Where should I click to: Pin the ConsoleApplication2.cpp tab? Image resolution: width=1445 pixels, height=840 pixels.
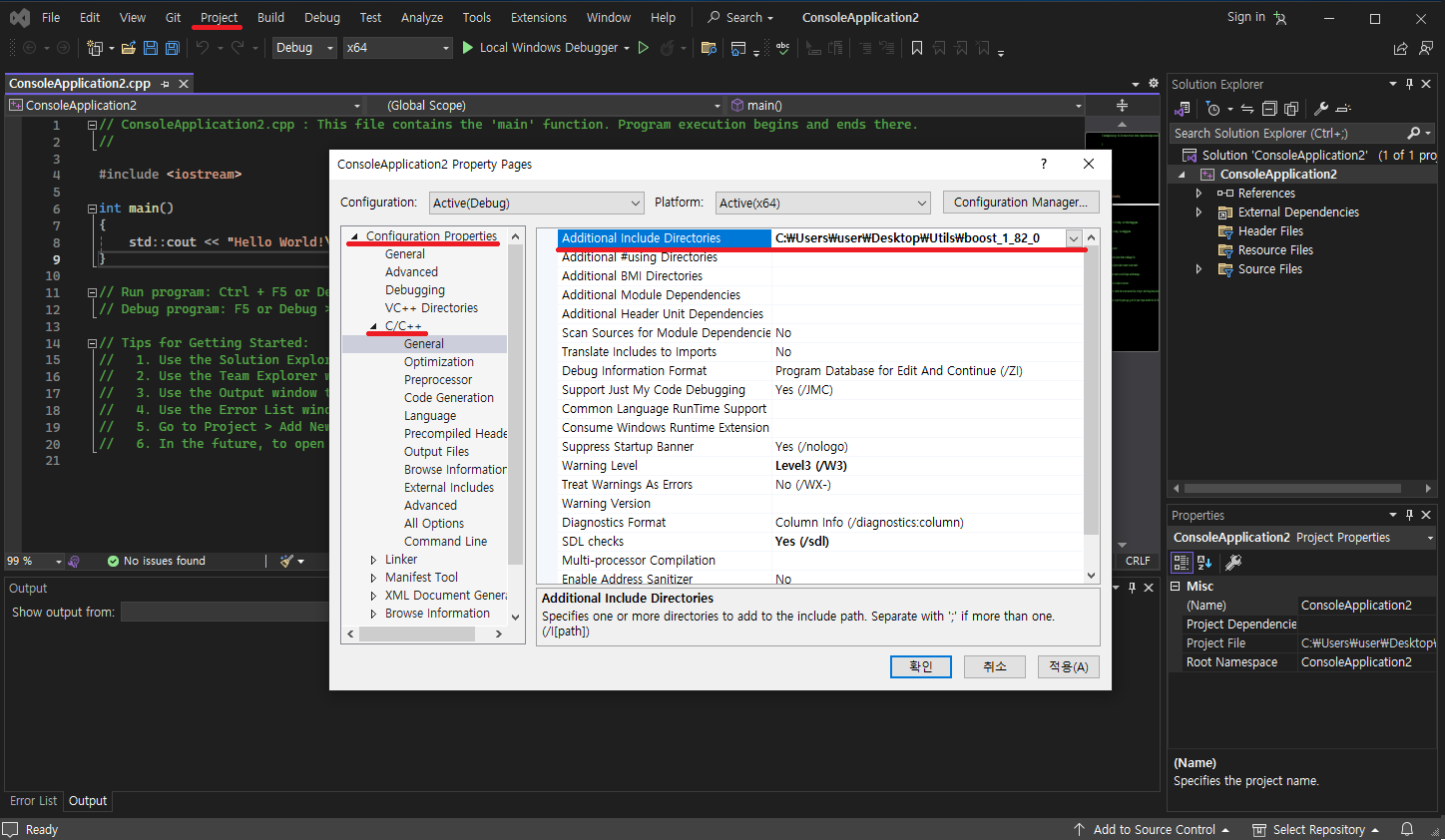pyautogui.click(x=165, y=84)
